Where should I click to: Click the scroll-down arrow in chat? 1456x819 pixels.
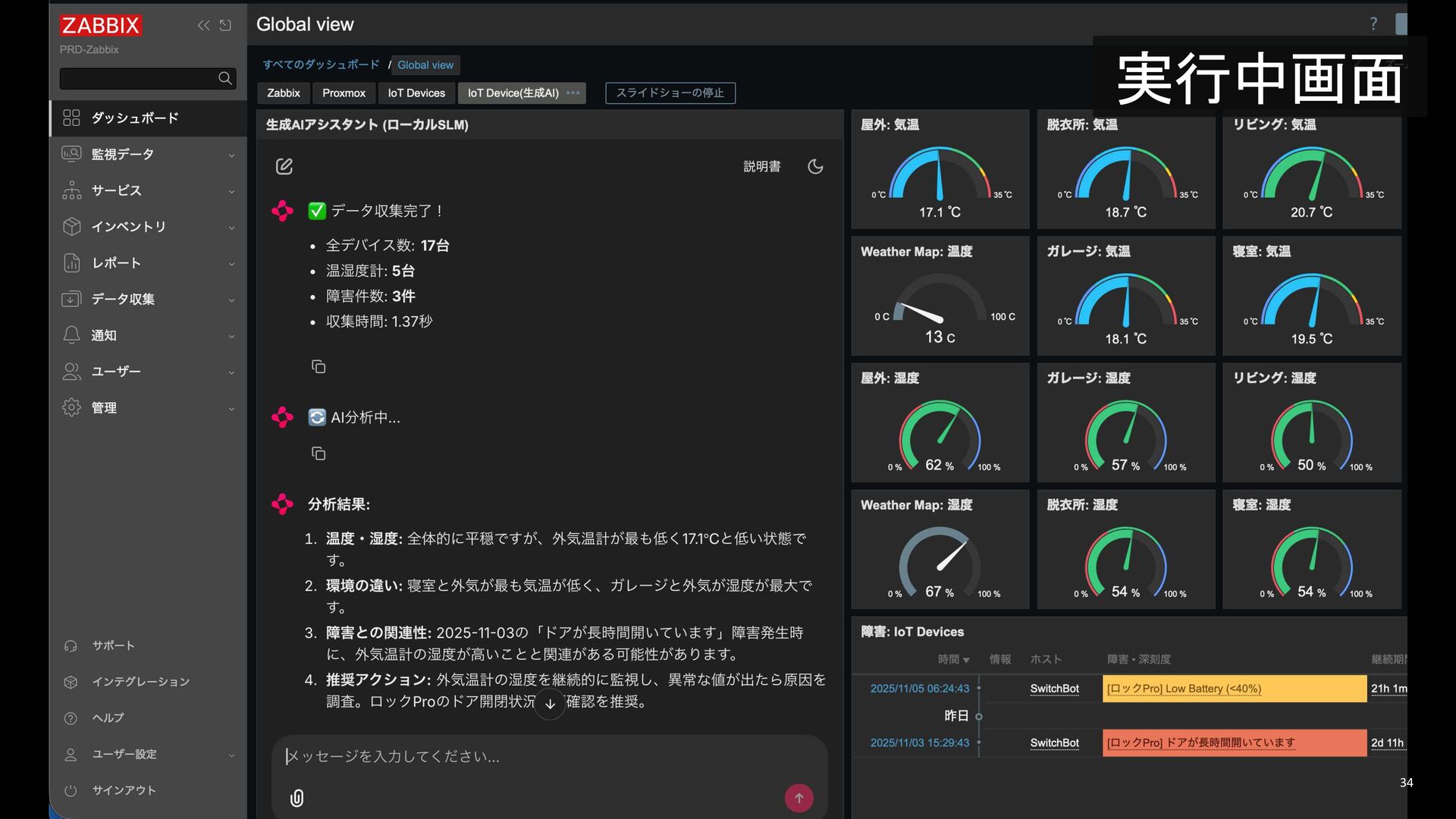(x=550, y=704)
